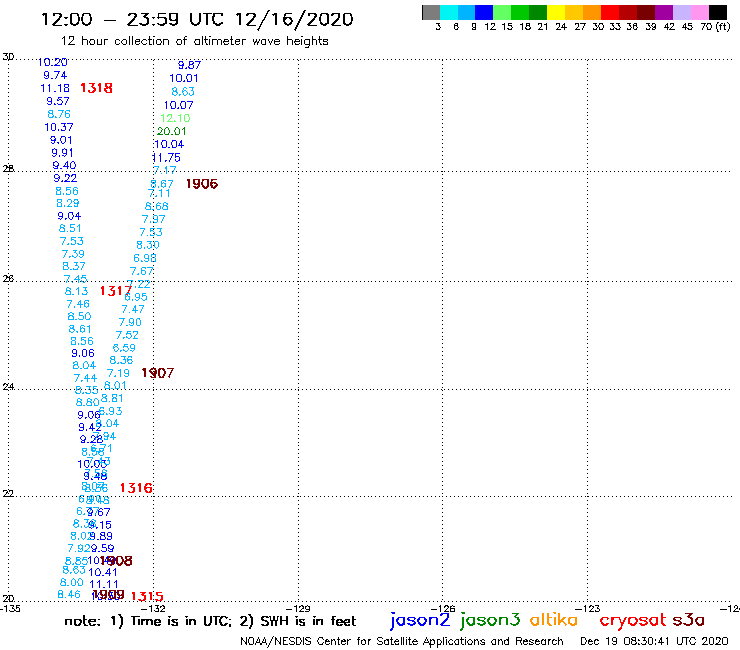Click the 7.19 wave height value
Image resolution: width=740 pixels, height=650 pixels.
118,373
